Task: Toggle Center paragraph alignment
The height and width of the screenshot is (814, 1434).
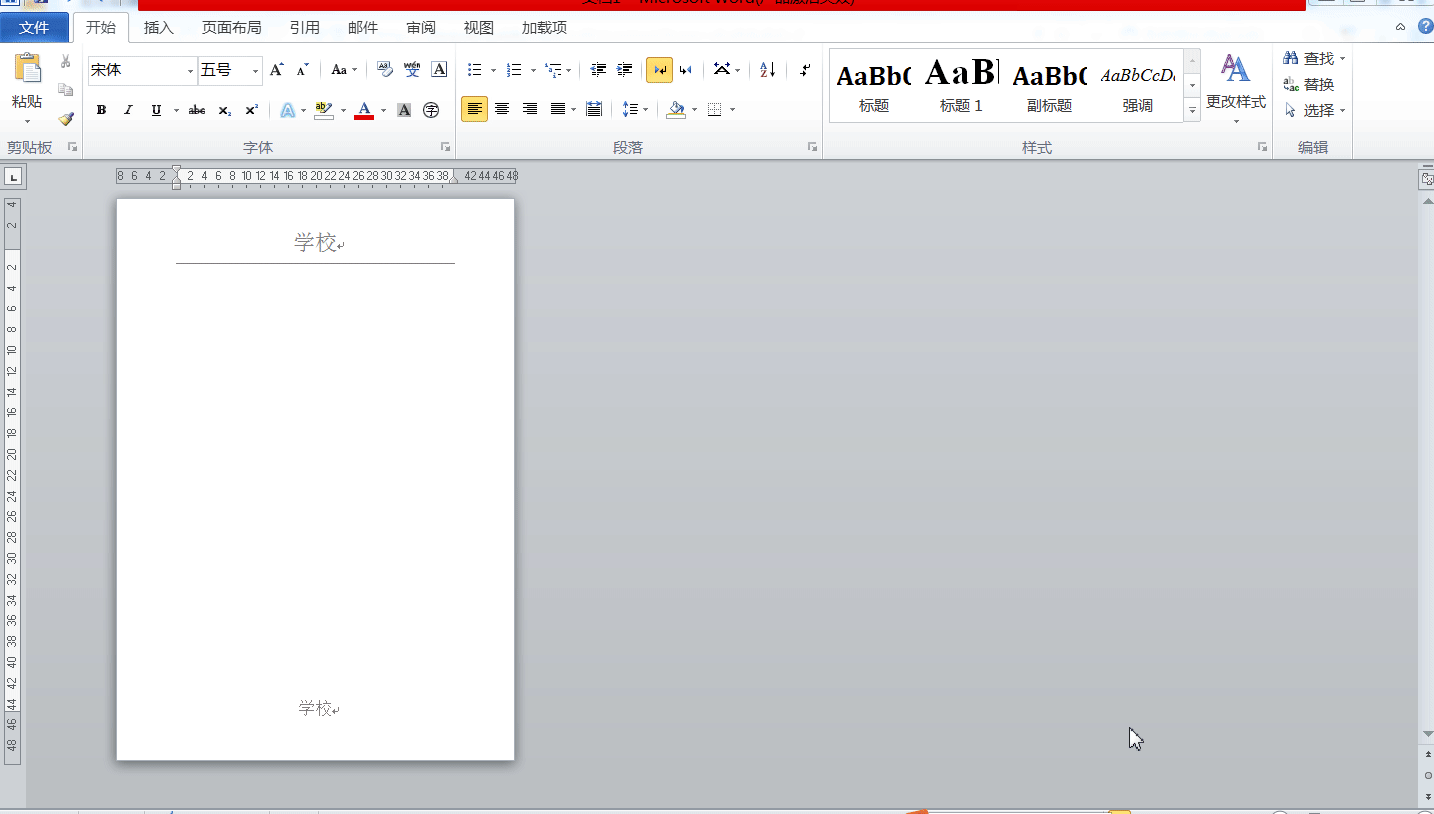Action: coord(502,109)
